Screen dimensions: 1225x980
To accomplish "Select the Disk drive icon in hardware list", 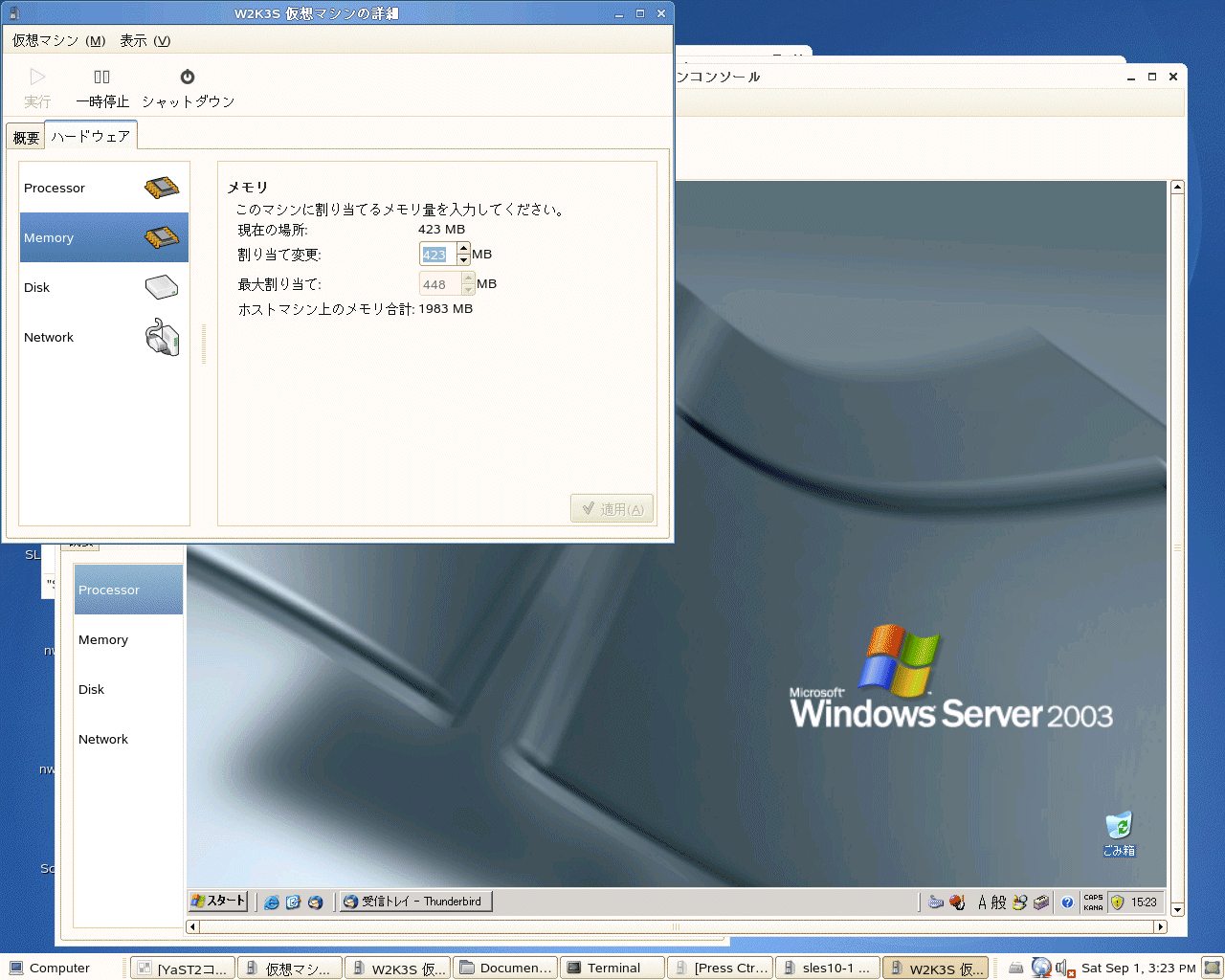I will 162,287.
